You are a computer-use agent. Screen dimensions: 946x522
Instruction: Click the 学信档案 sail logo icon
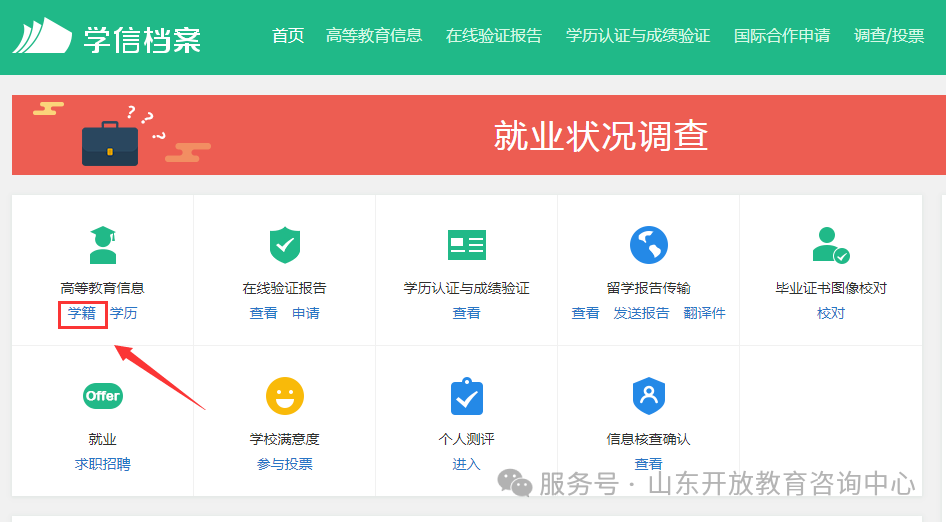point(42,36)
